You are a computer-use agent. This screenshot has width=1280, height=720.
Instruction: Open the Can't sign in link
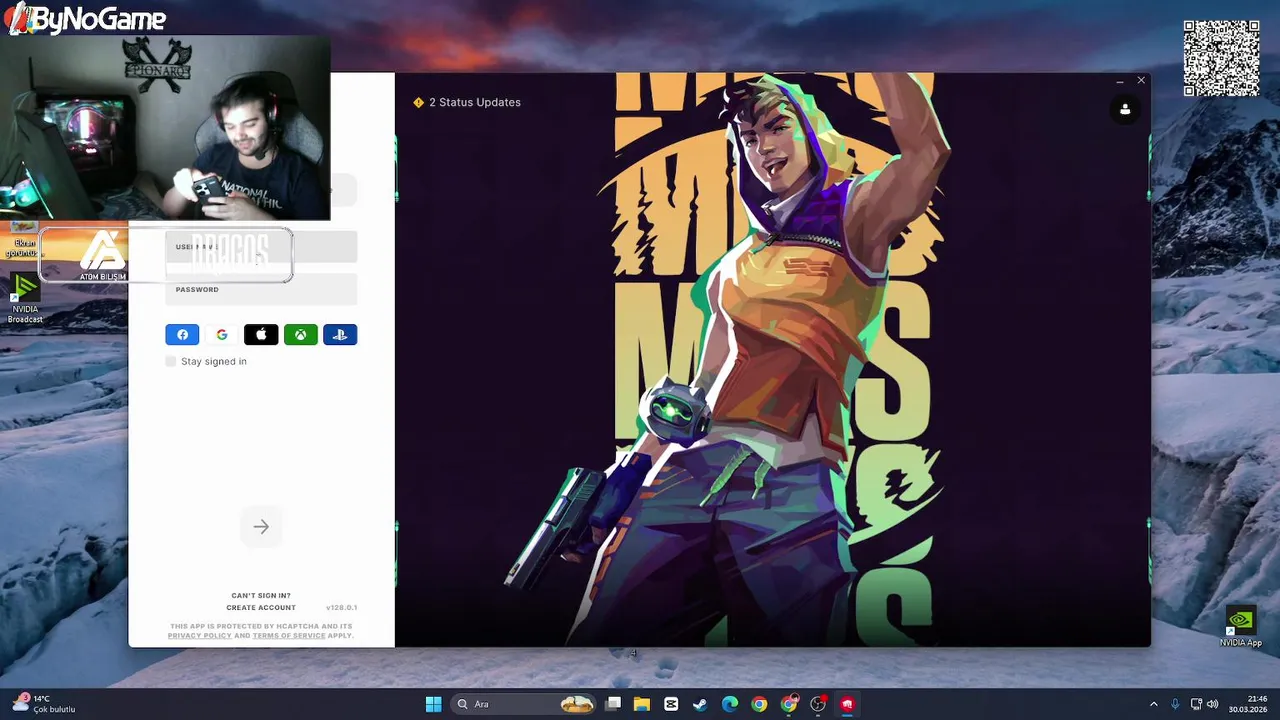point(261,595)
